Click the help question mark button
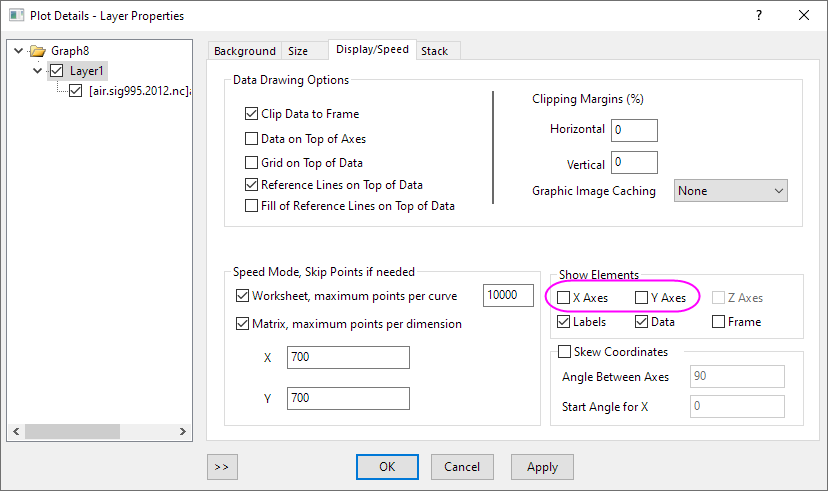 (758, 15)
